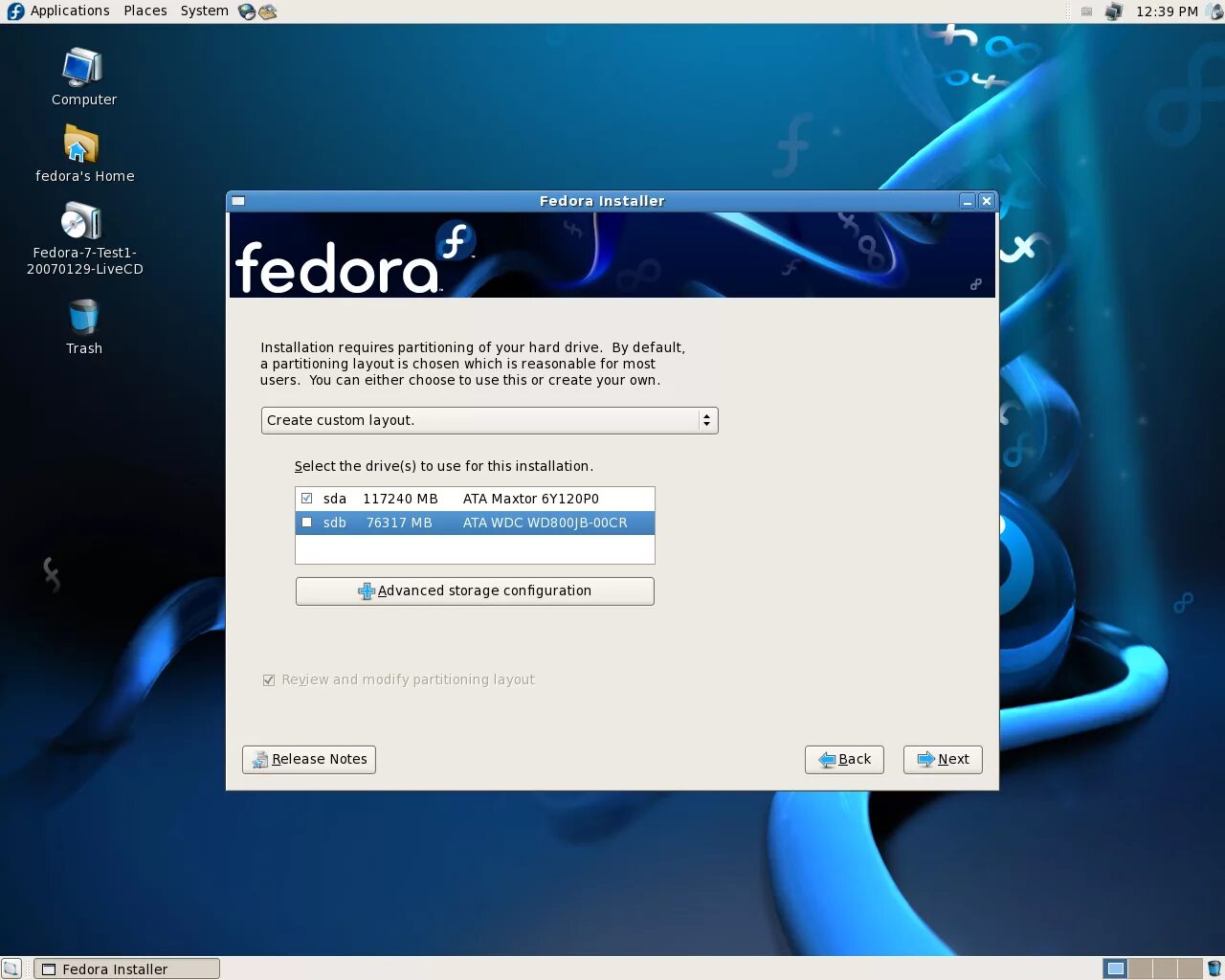Click the ATA Maxtor 6Y120P0 model text
The image size is (1225, 980).
tap(530, 499)
